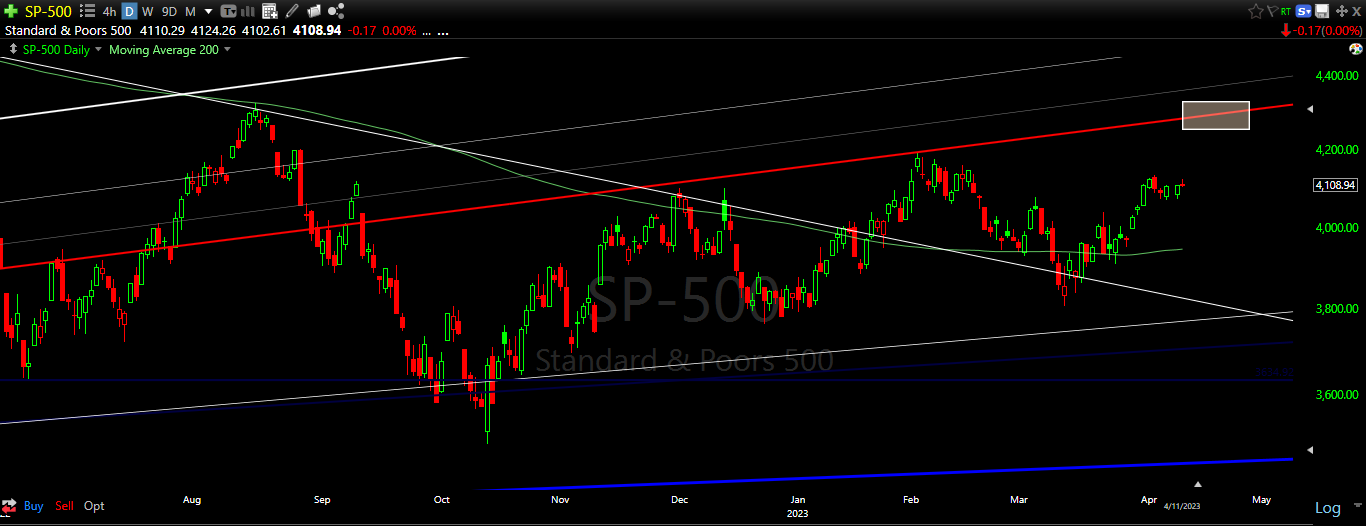Switch to the M monthly timeframe
The width and height of the screenshot is (1366, 526).
tap(190, 11)
